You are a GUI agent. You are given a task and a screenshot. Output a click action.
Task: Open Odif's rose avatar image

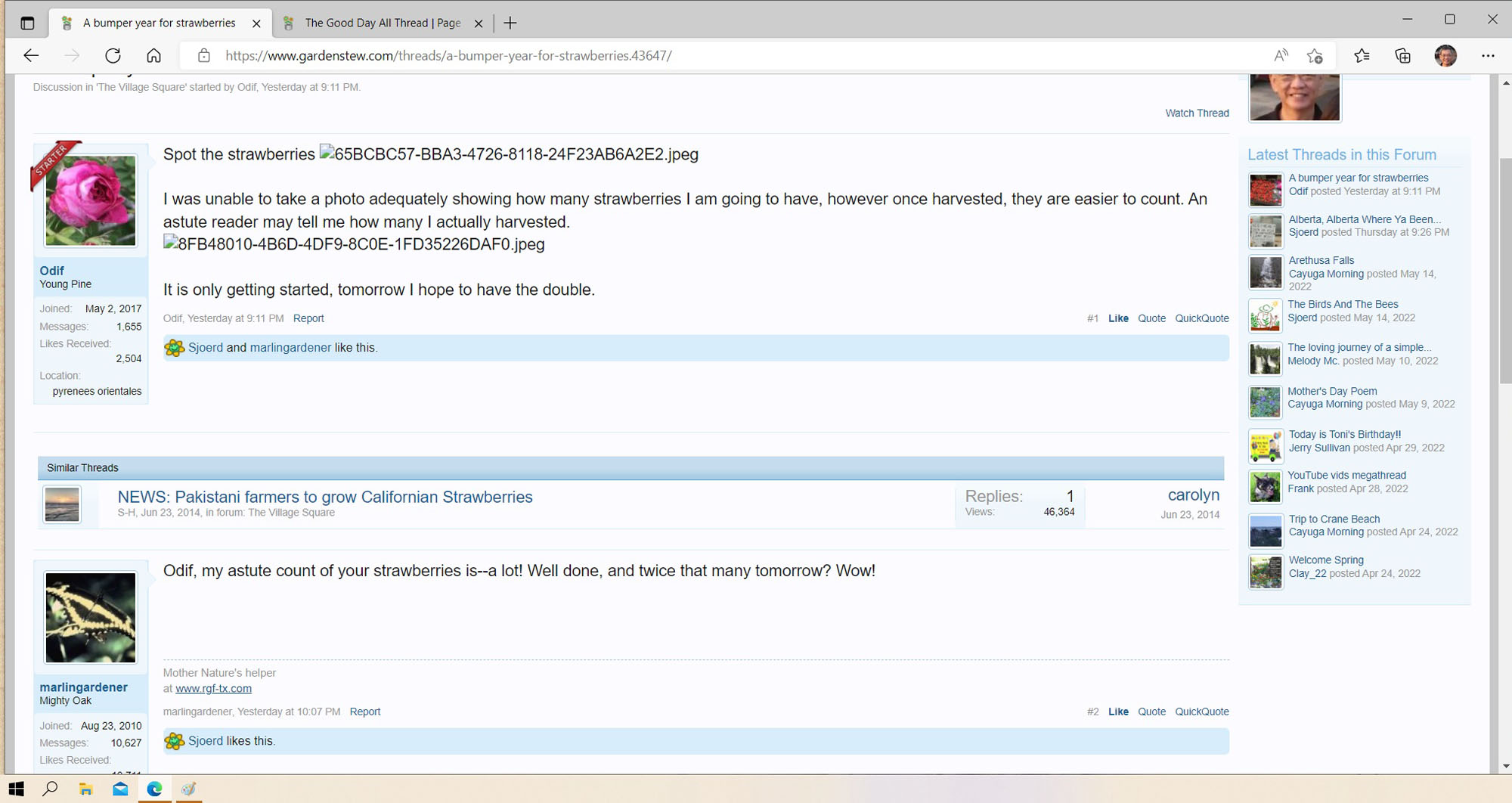91,200
